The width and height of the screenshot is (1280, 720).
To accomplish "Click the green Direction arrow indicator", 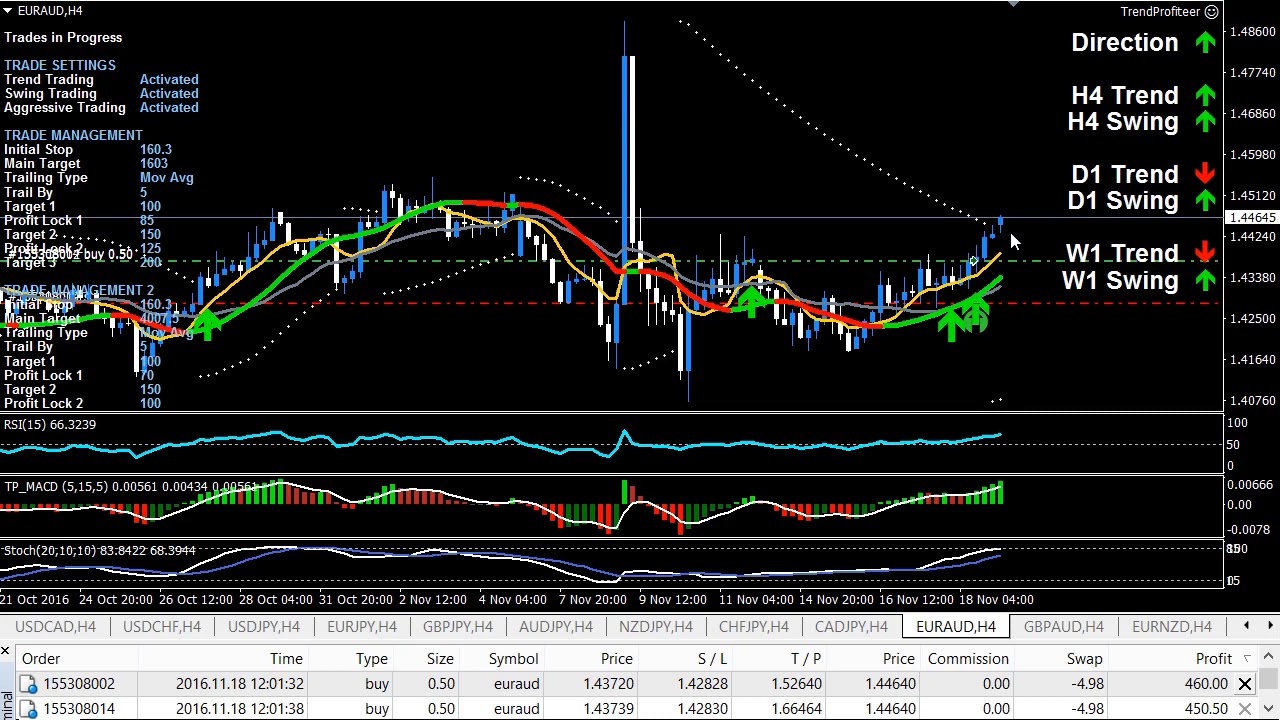I will 1205,42.
